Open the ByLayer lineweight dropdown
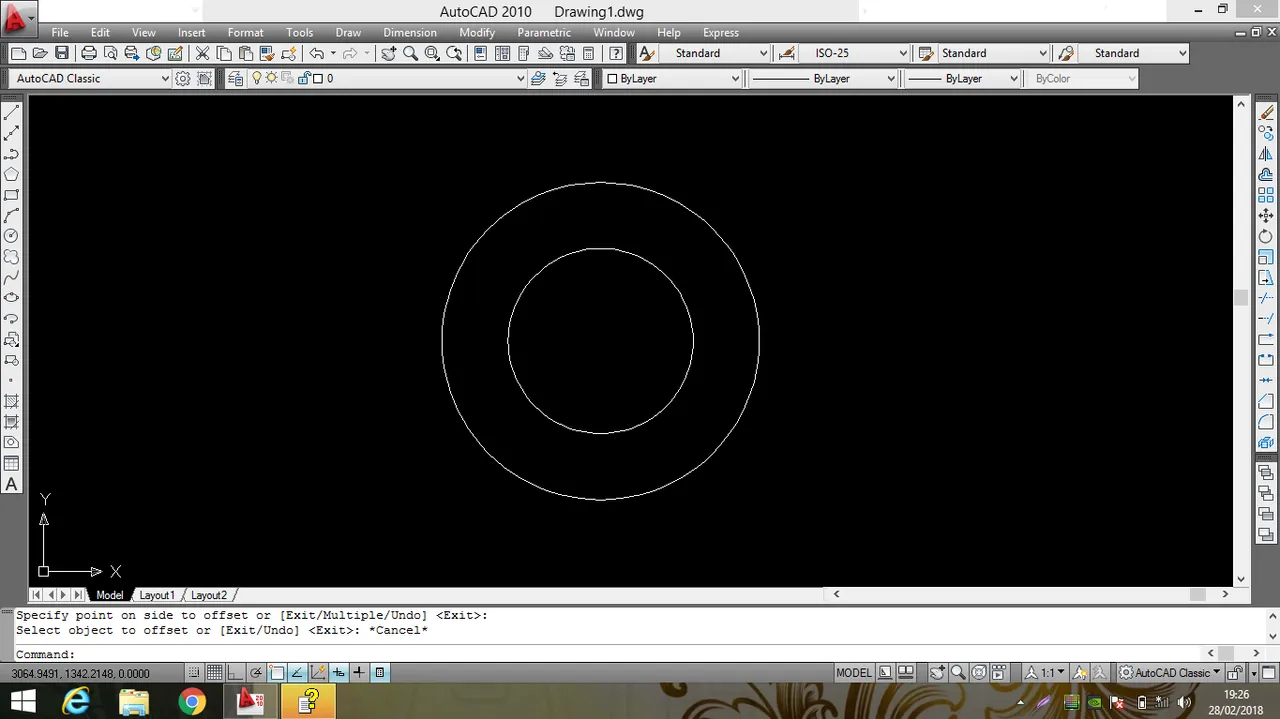This screenshot has height=719, width=1280. (x=963, y=78)
